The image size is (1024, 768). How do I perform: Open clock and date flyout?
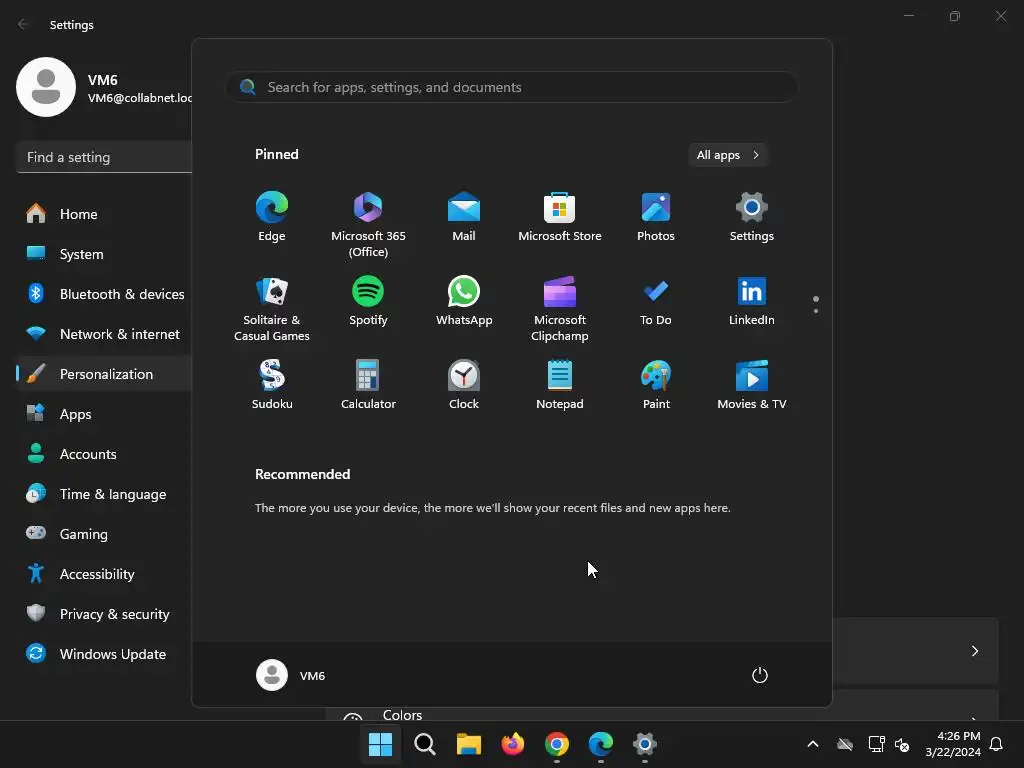(953, 744)
